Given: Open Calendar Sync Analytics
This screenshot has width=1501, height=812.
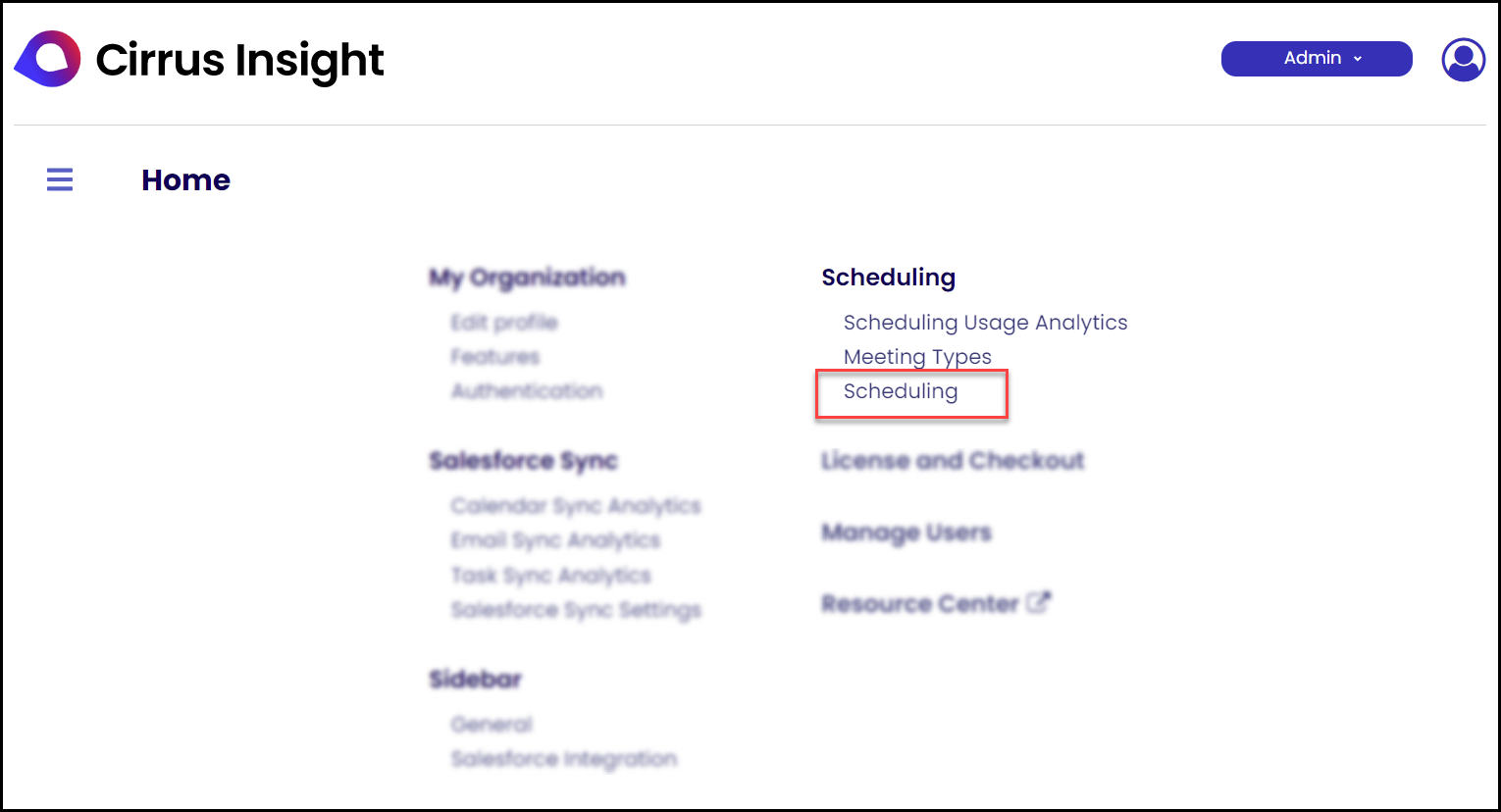Looking at the screenshot, I should click(576, 506).
